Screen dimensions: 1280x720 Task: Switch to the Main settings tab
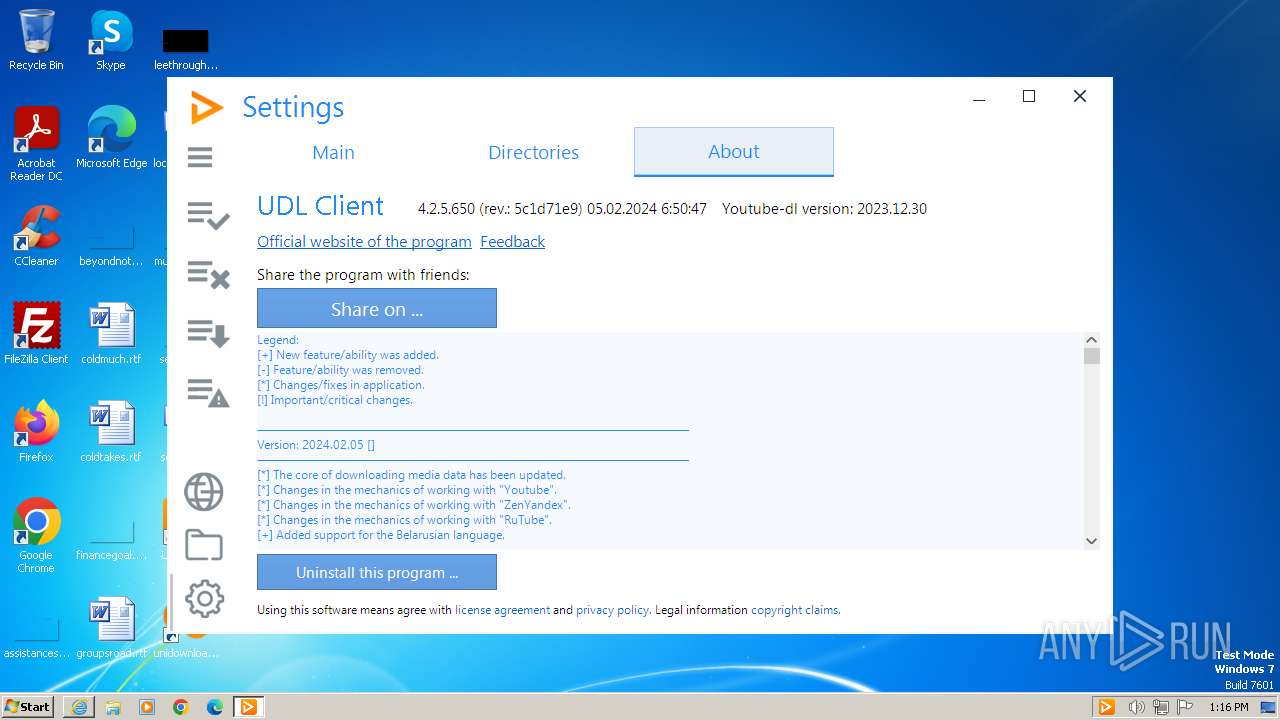(333, 152)
